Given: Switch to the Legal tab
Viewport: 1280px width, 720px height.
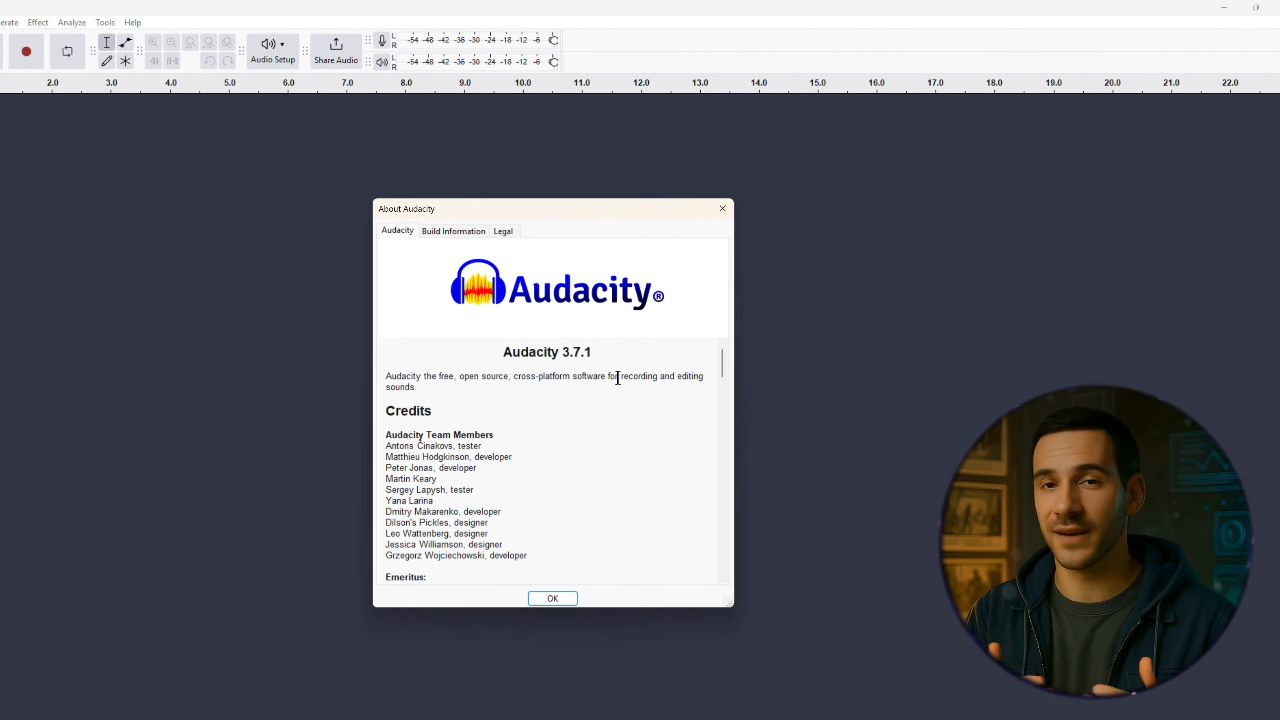Looking at the screenshot, I should [x=503, y=231].
